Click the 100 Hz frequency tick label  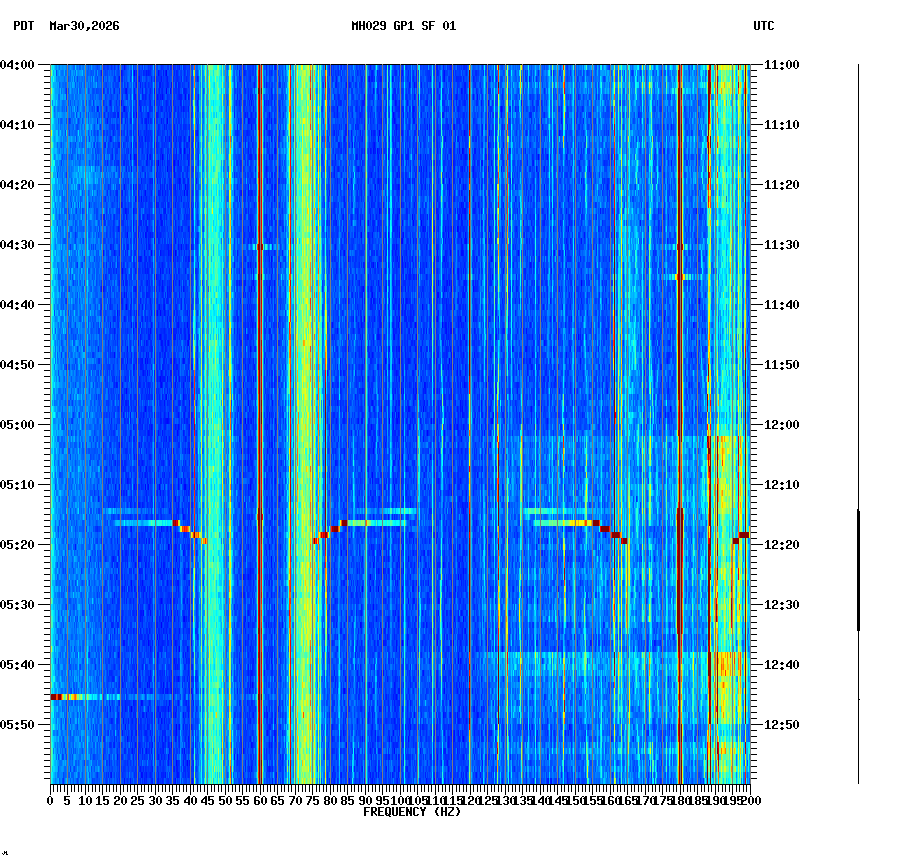(x=399, y=800)
